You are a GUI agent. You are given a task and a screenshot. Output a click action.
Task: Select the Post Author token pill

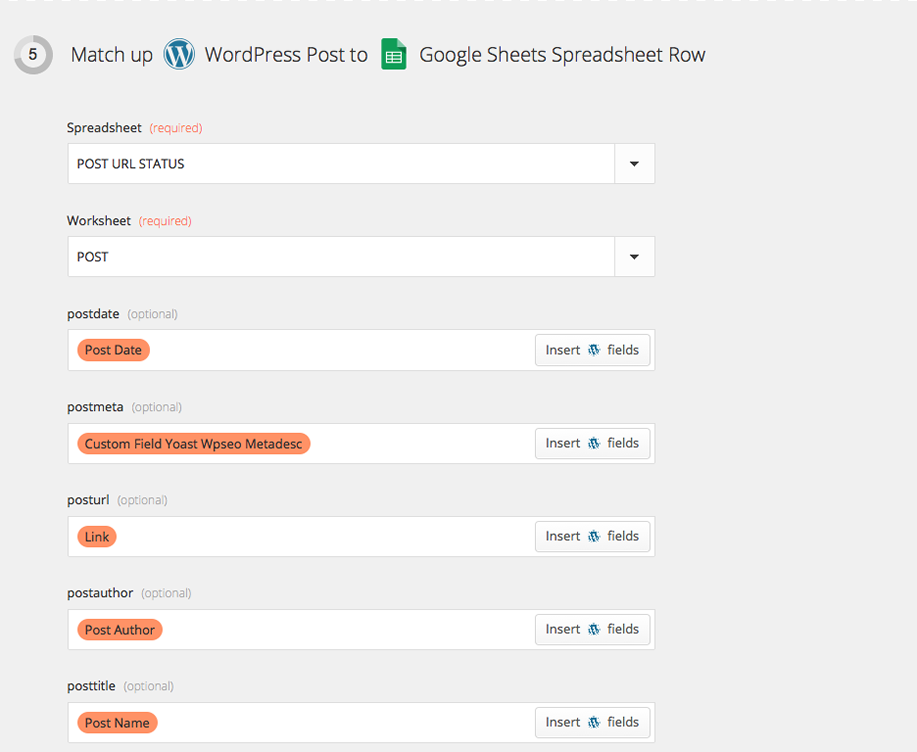119,629
